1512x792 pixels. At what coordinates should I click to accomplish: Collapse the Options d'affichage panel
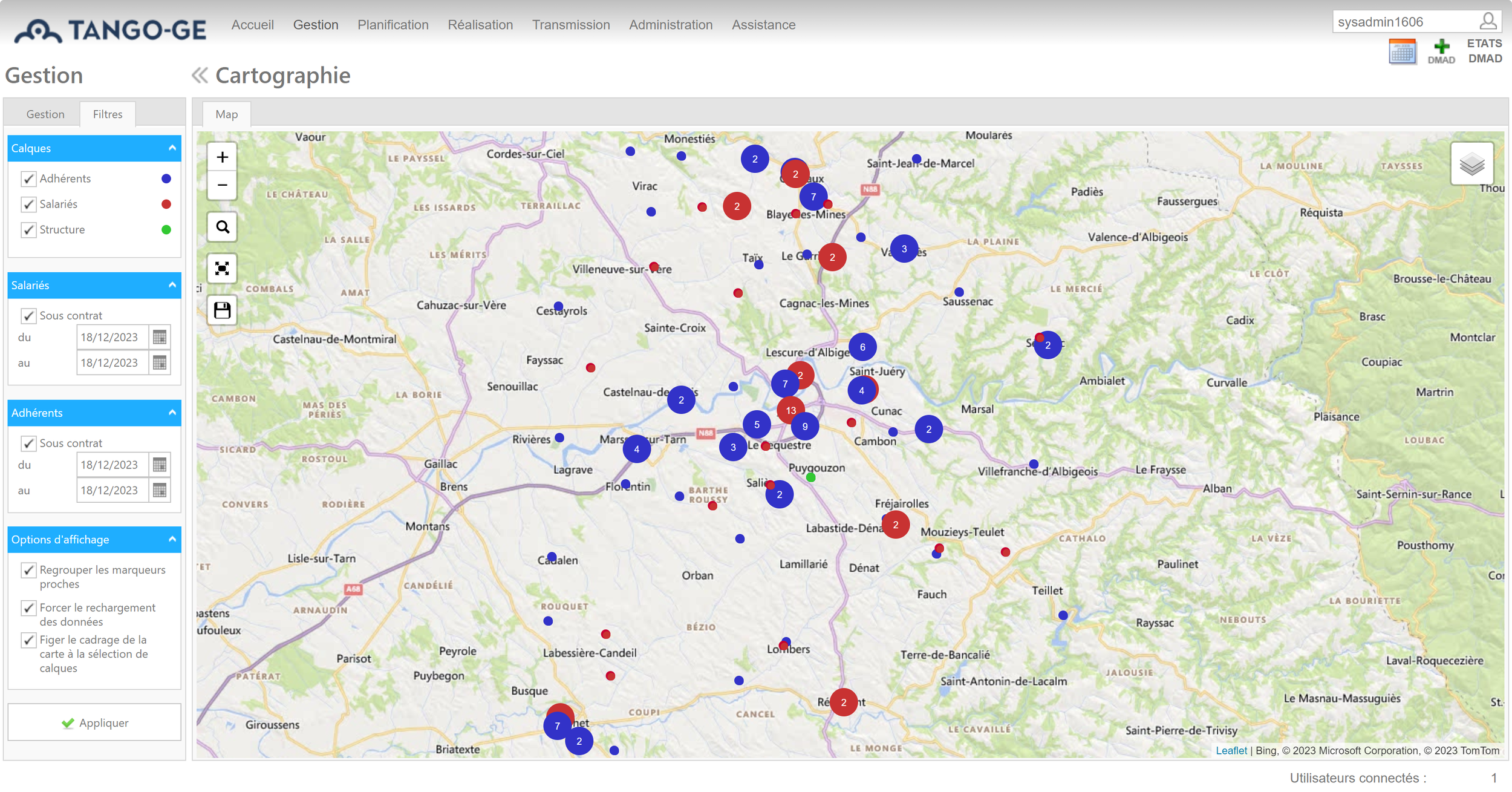click(172, 539)
